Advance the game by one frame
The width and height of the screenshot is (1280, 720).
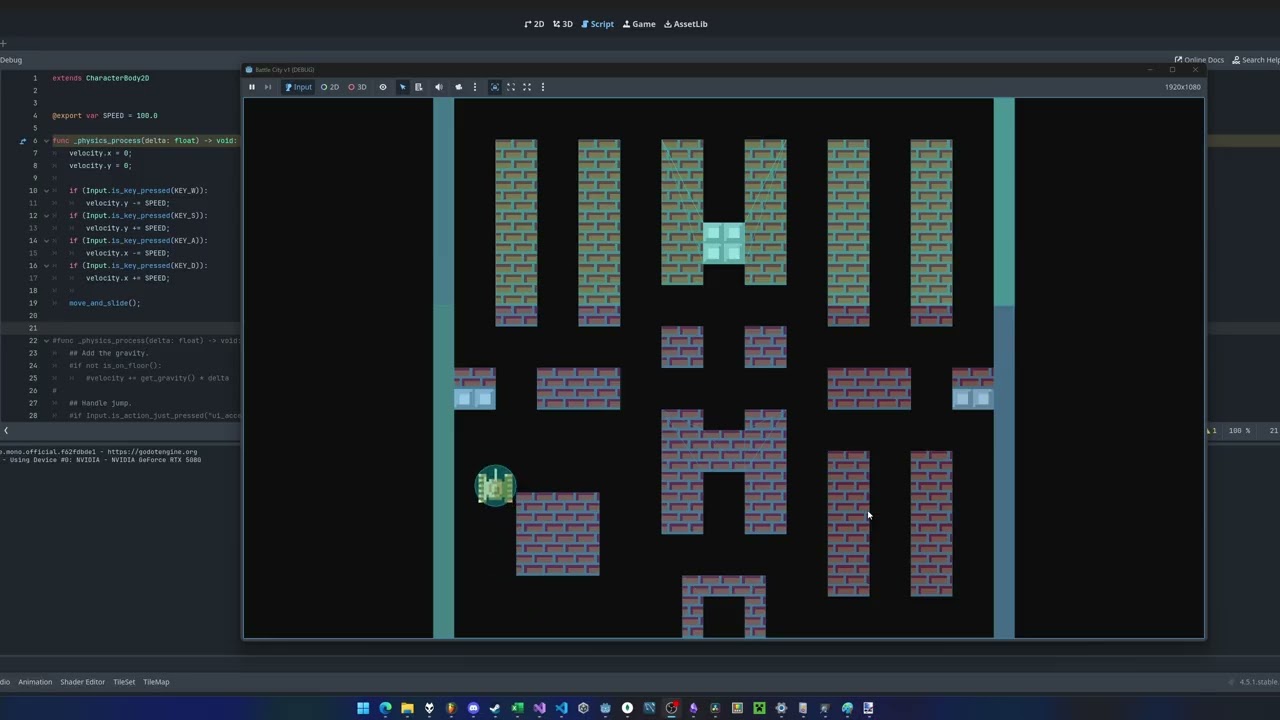(x=267, y=87)
